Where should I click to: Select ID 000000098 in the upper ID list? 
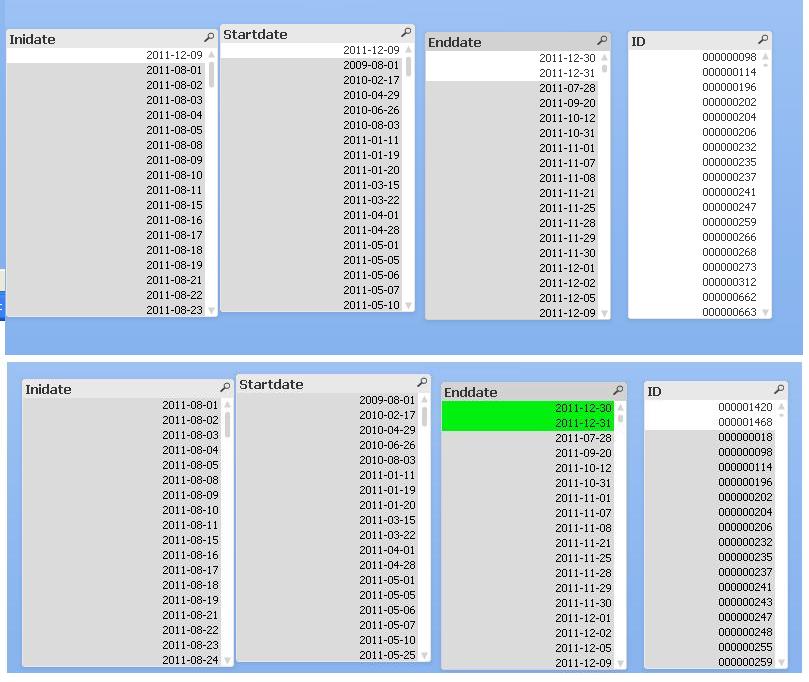point(695,57)
